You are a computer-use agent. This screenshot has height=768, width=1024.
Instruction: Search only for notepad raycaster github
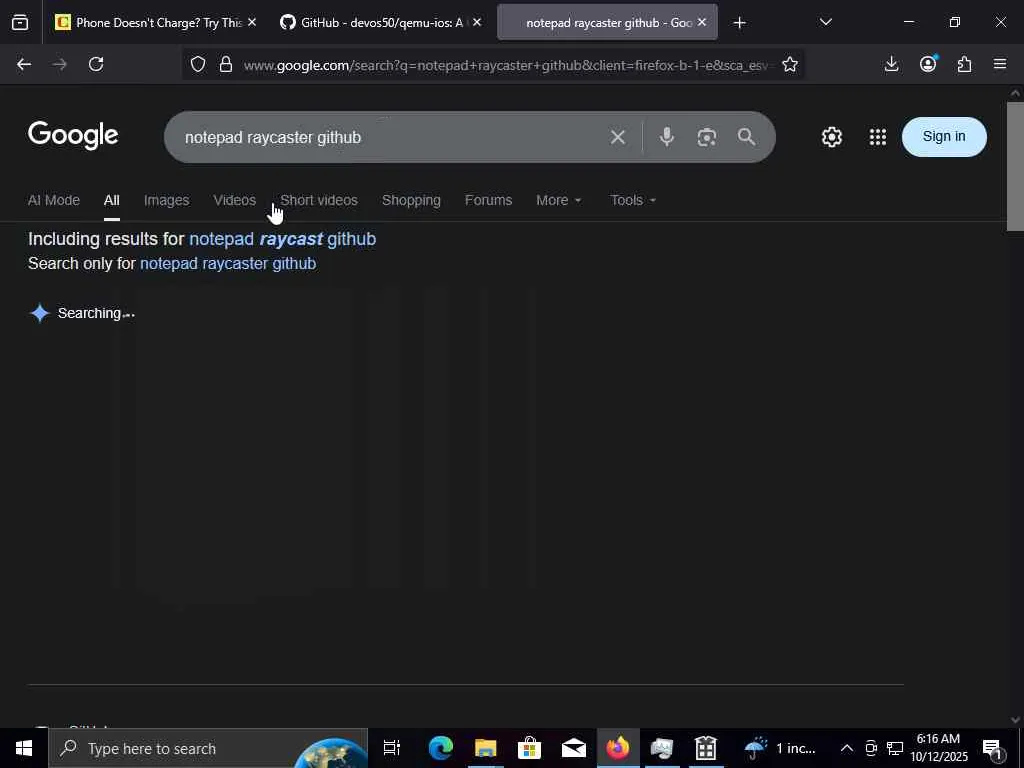coord(228,263)
